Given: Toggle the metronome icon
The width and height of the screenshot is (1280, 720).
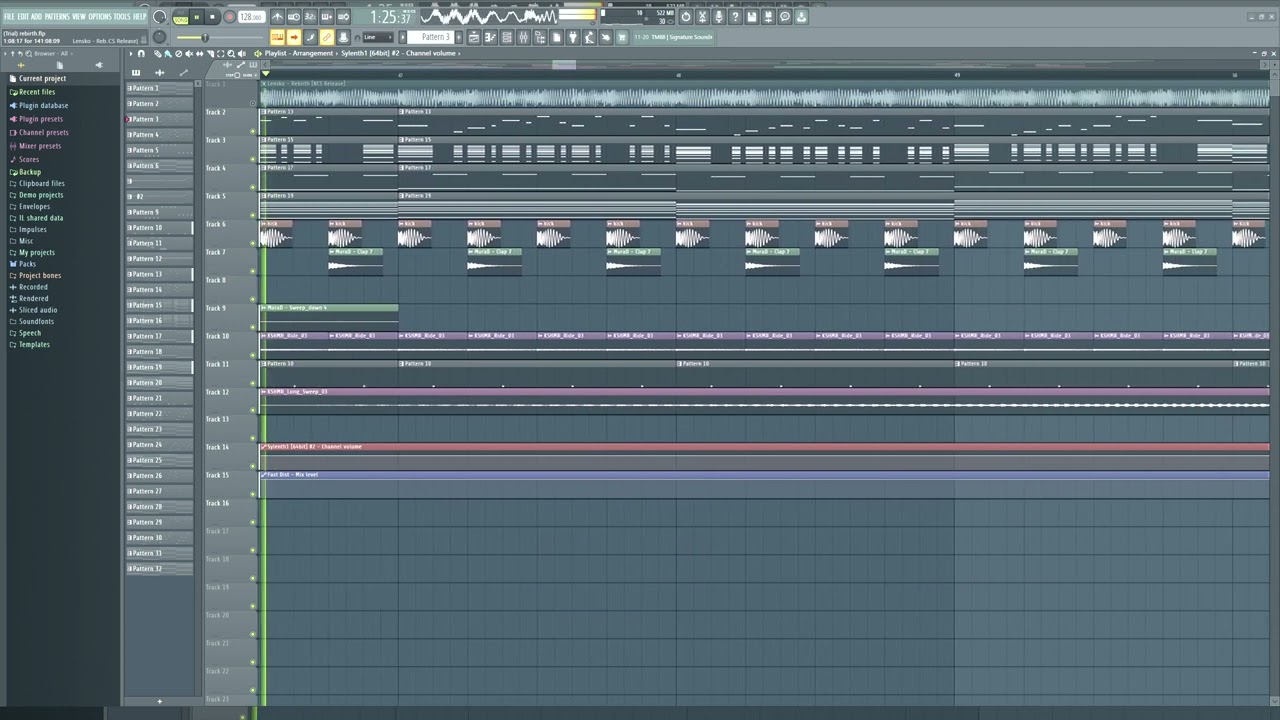Looking at the screenshot, I should pyautogui.click(x=278, y=17).
